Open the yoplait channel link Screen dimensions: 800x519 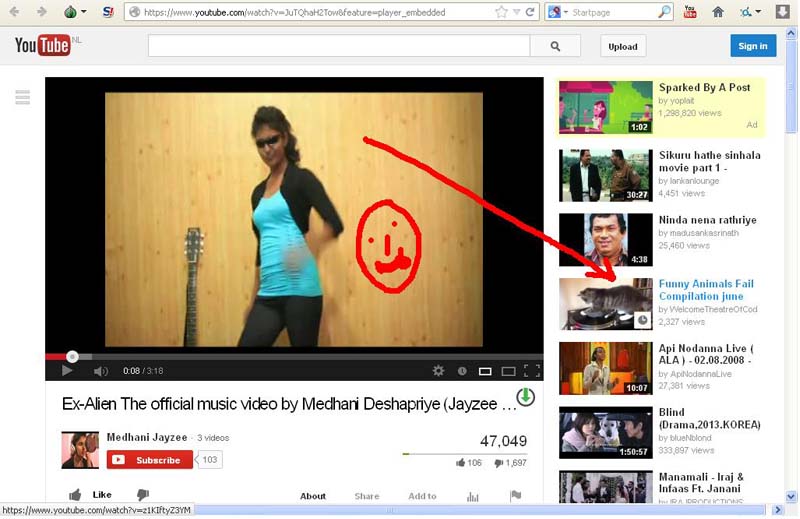(682, 101)
